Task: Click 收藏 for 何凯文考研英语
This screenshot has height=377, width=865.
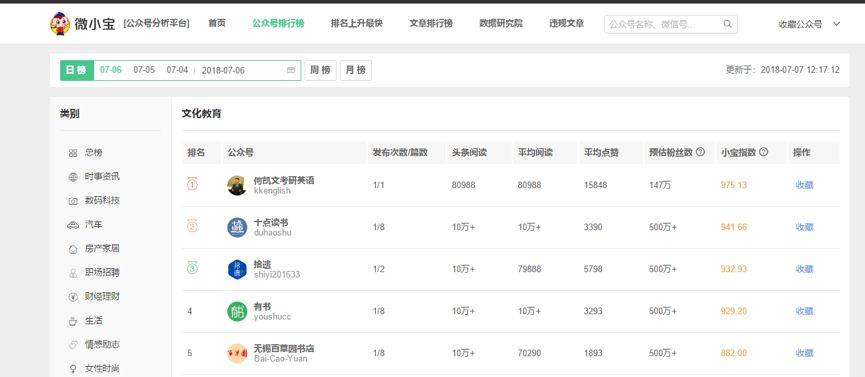Action: (x=804, y=185)
